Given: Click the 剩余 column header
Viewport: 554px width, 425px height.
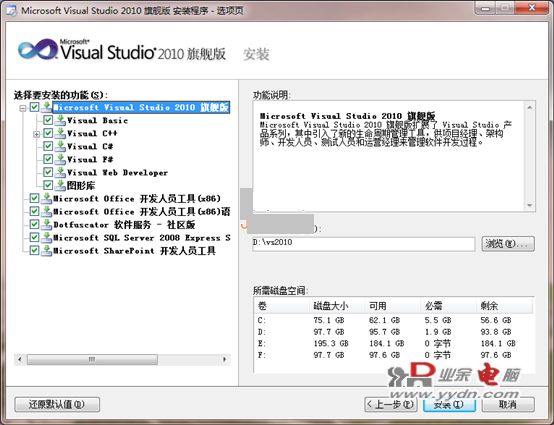Looking at the screenshot, I should (505, 306).
